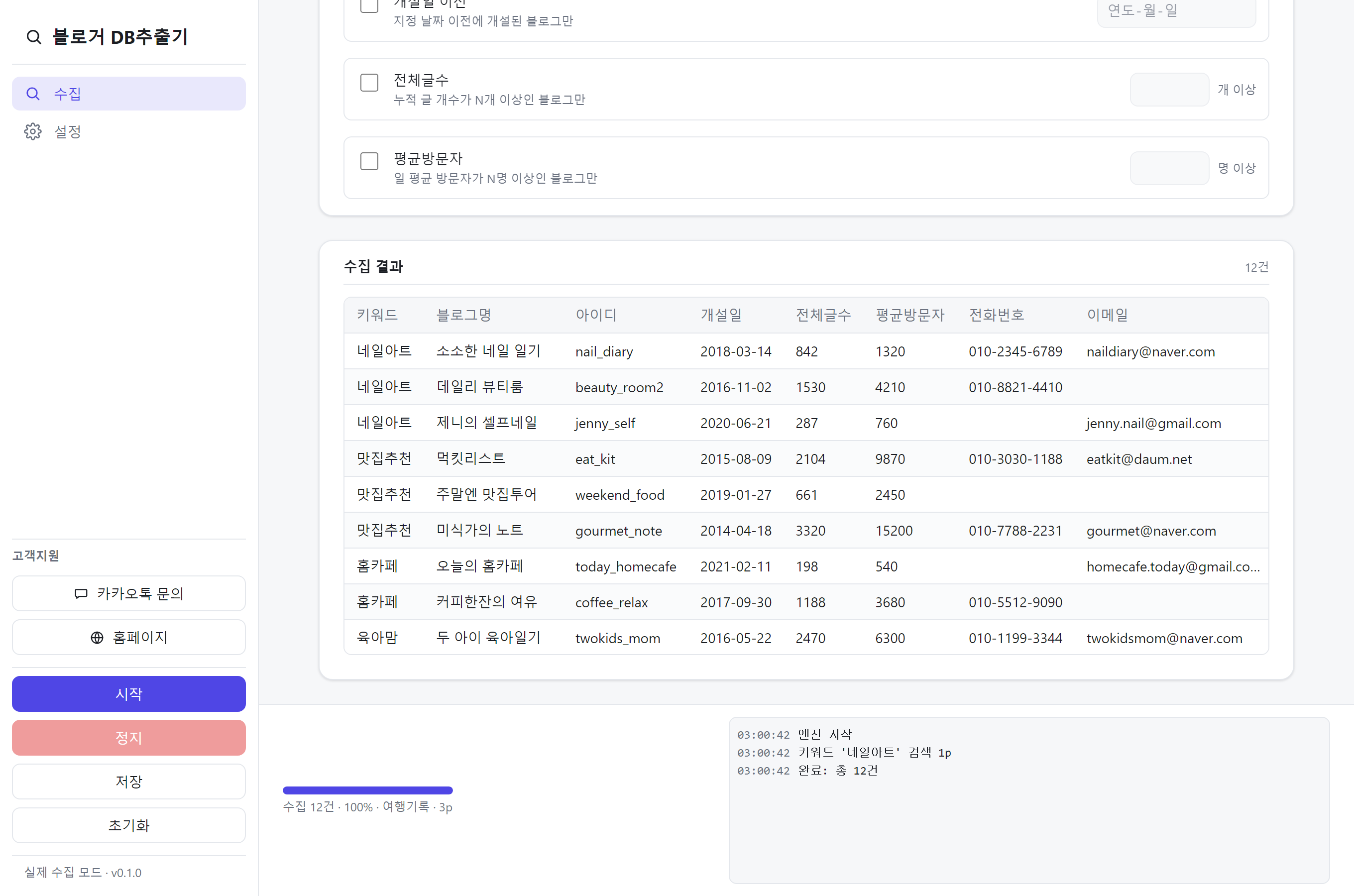
Task: Select the 미식가의 노트 blog name
Action: coord(479,530)
